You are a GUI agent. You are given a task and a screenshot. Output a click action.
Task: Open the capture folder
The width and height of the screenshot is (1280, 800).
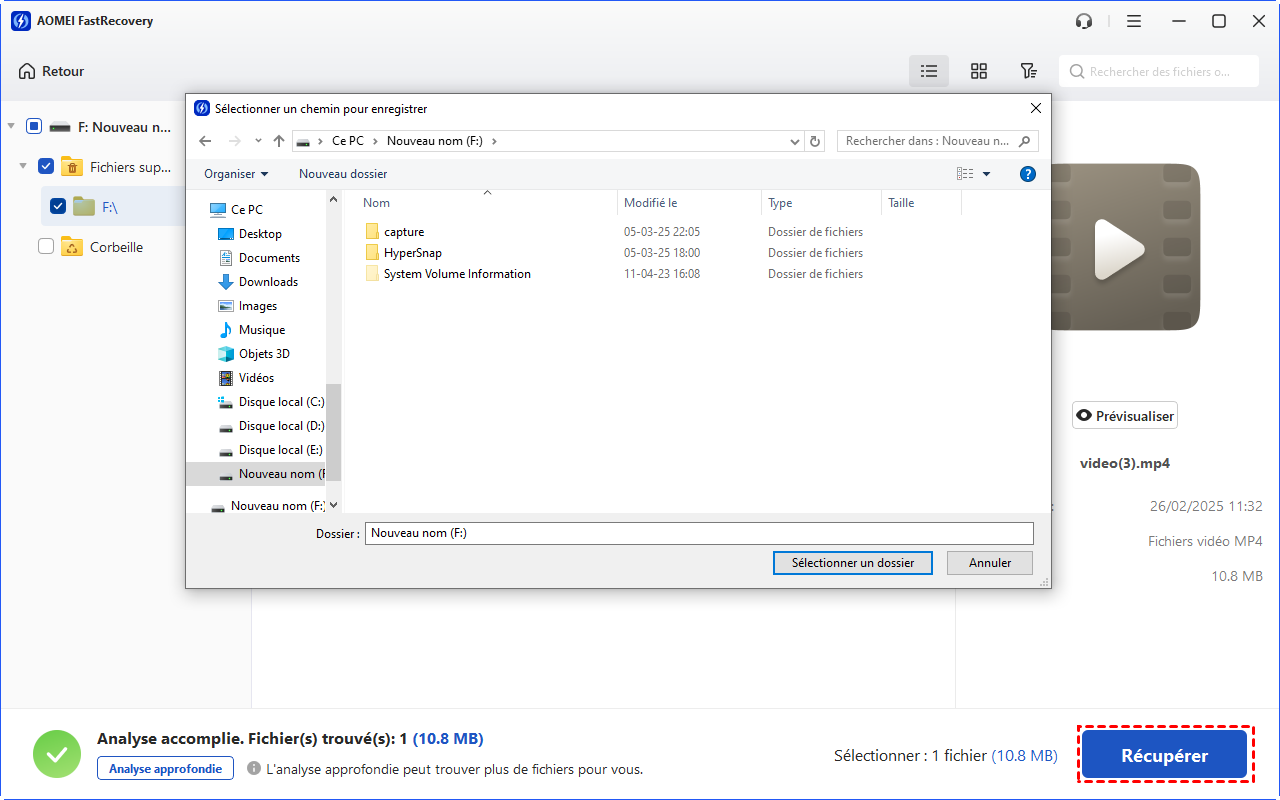(x=404, y=232)
